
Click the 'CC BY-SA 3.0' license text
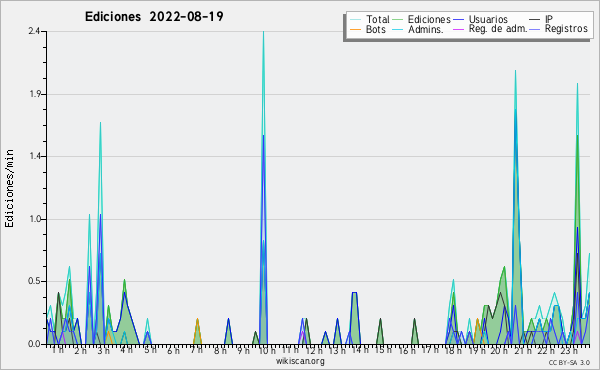click(569, 363)
